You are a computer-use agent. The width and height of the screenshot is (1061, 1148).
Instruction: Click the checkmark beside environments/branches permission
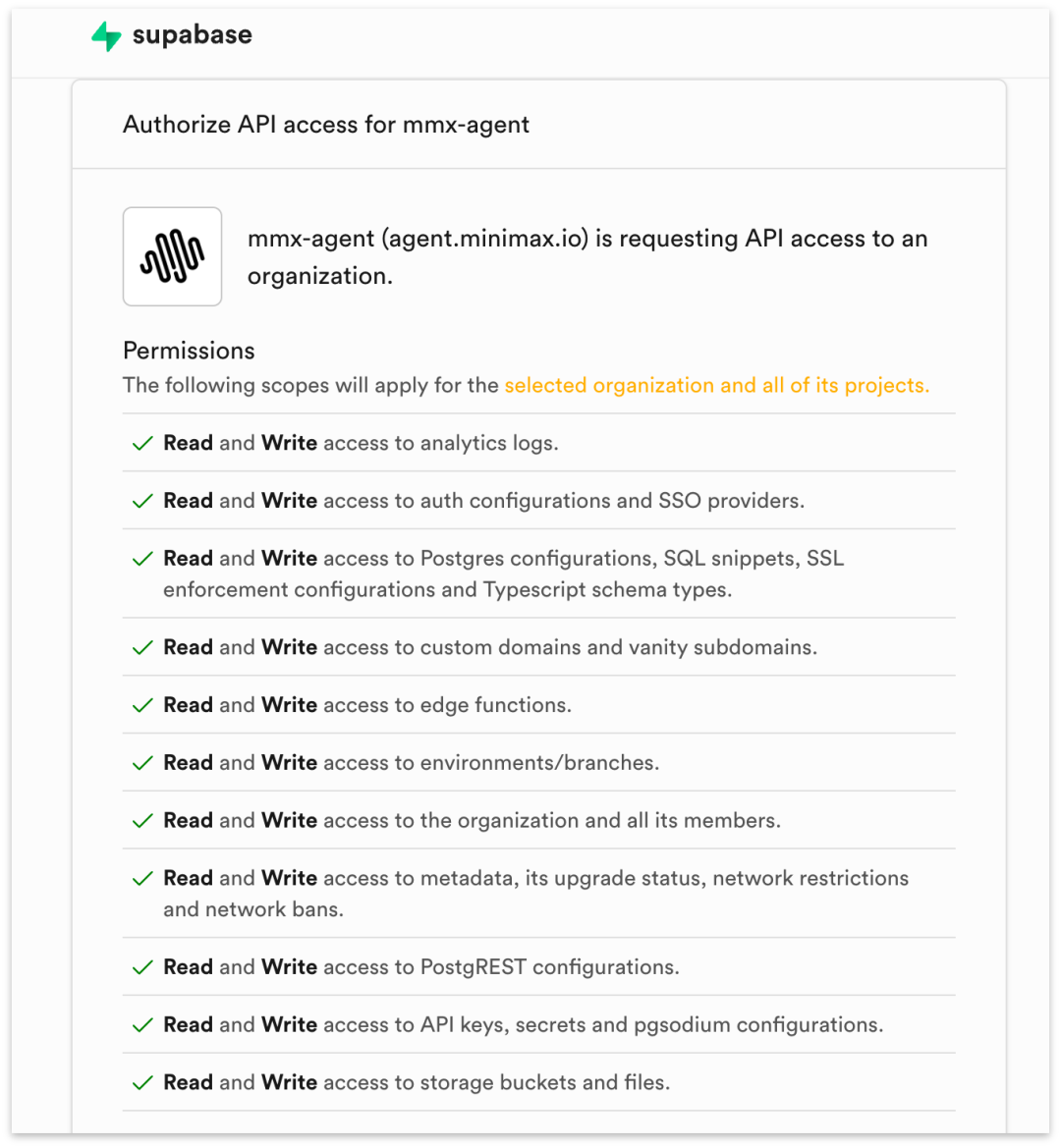pyautogui.click(x=142, y=764)
